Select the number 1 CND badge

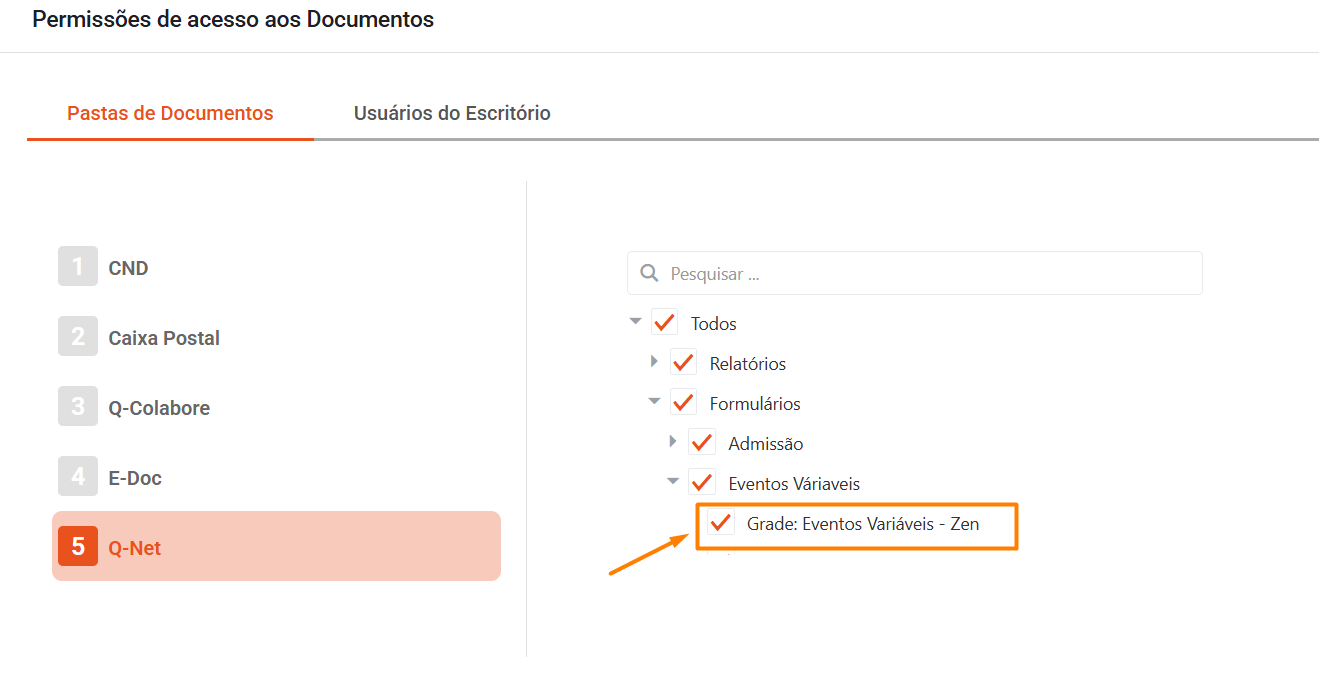point(78,267)
